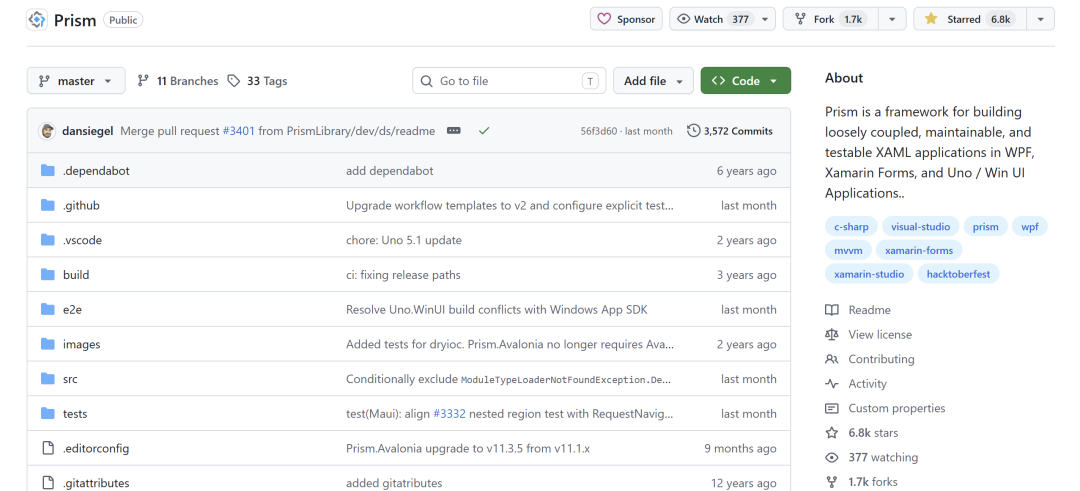The width and height of the screenshot is (1080, 491).
Task: View the 6.8k stars link
Action: [862, 433]
